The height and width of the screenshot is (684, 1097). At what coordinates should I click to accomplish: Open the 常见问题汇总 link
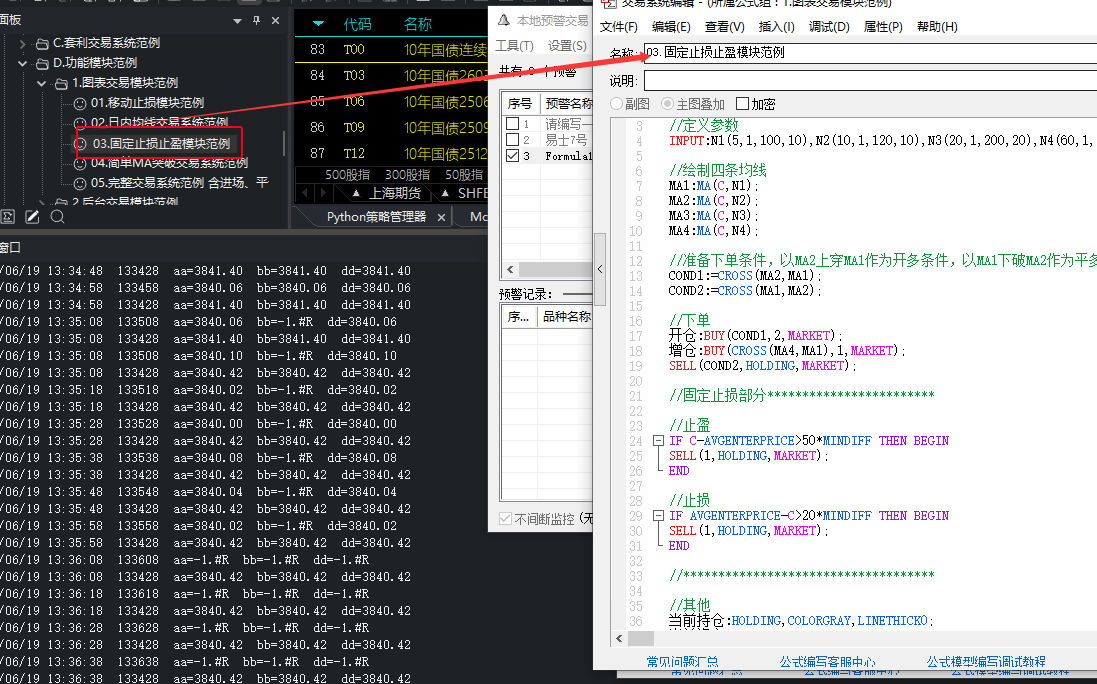(683, 661)
